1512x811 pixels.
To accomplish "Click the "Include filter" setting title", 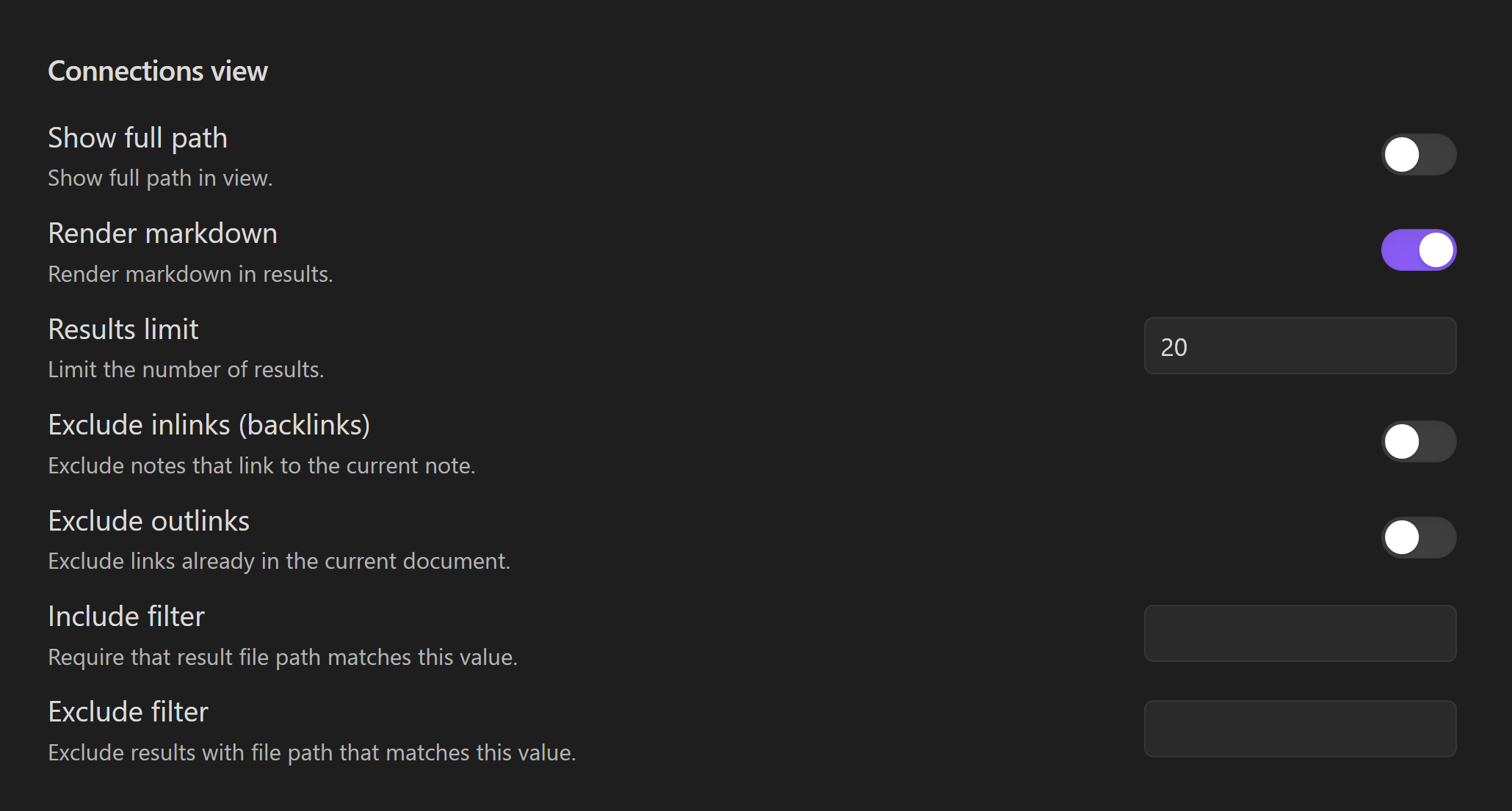I will pos(126,617).
